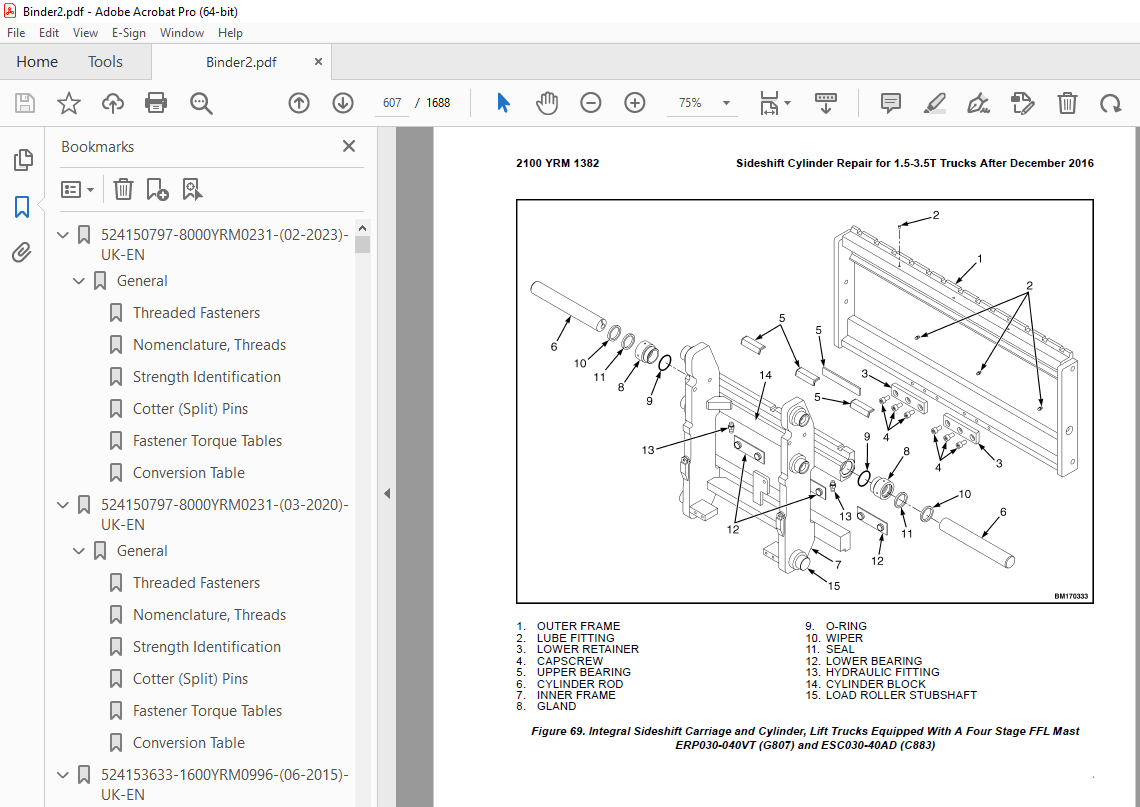Screen dimensions: 1140x807
Task: Click the scrolling mode download icon
Action: pyautogui.click(x=825, y=103)
